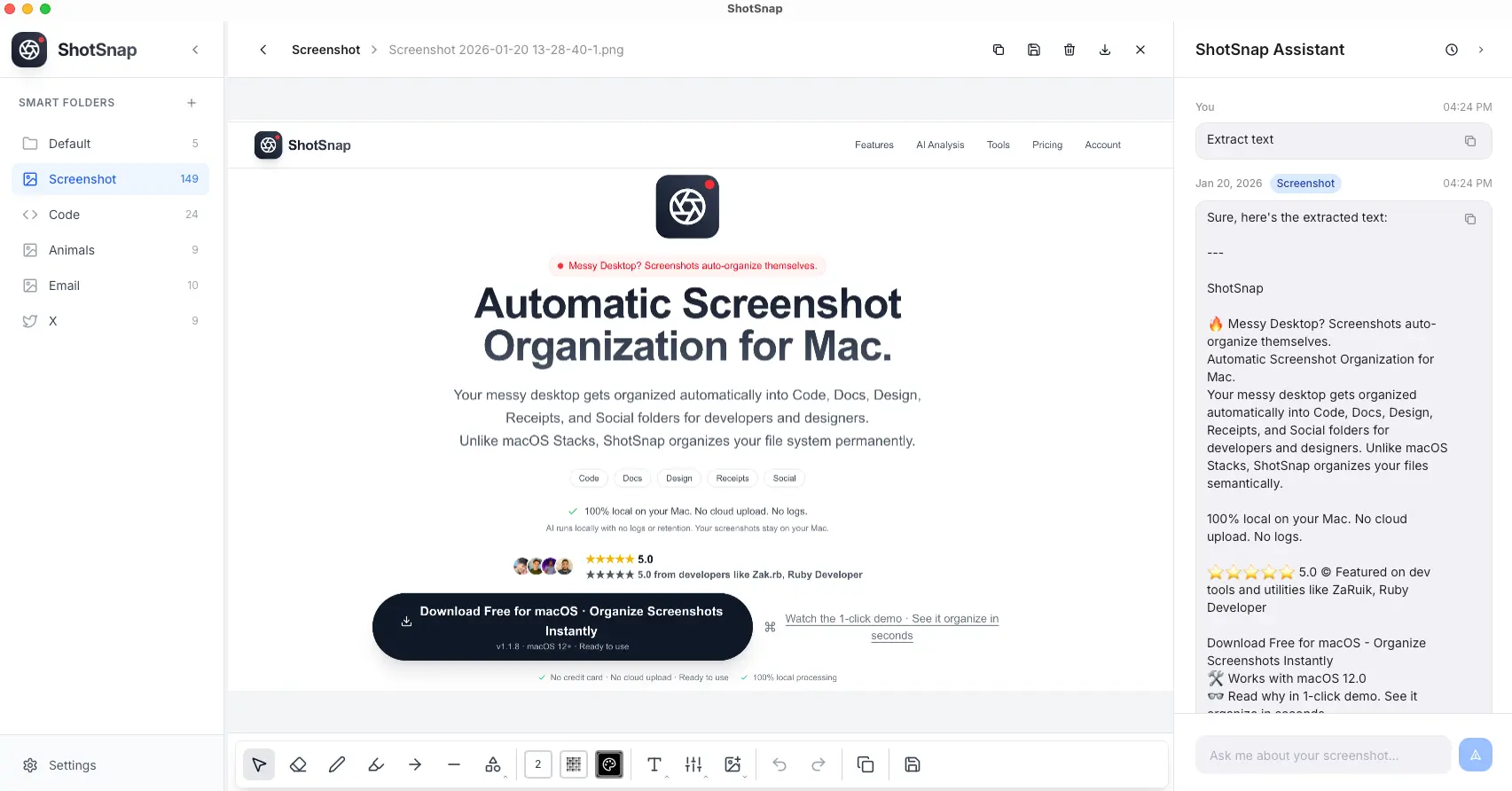Save screenshot using the top header icon
Image resolution: width=1512 pixels, height=791 pixels.
1034,50
